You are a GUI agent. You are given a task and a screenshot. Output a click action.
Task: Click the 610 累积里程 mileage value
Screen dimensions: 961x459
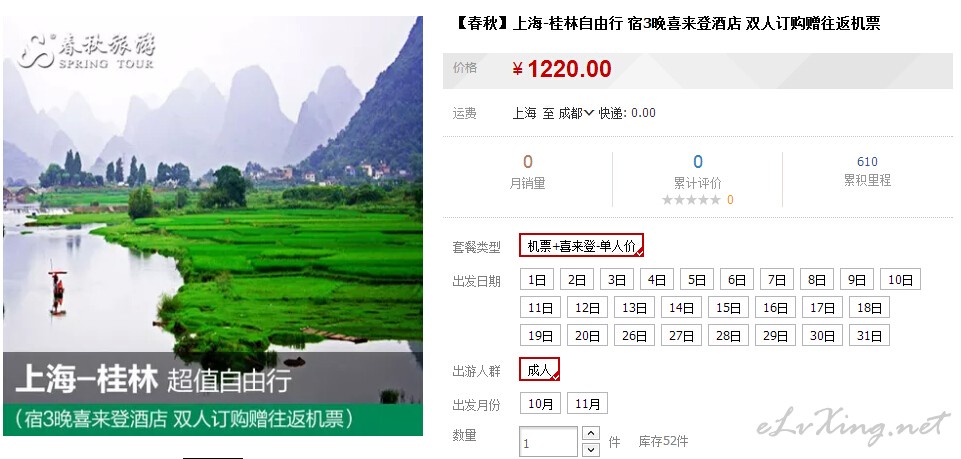coord(867,162)
